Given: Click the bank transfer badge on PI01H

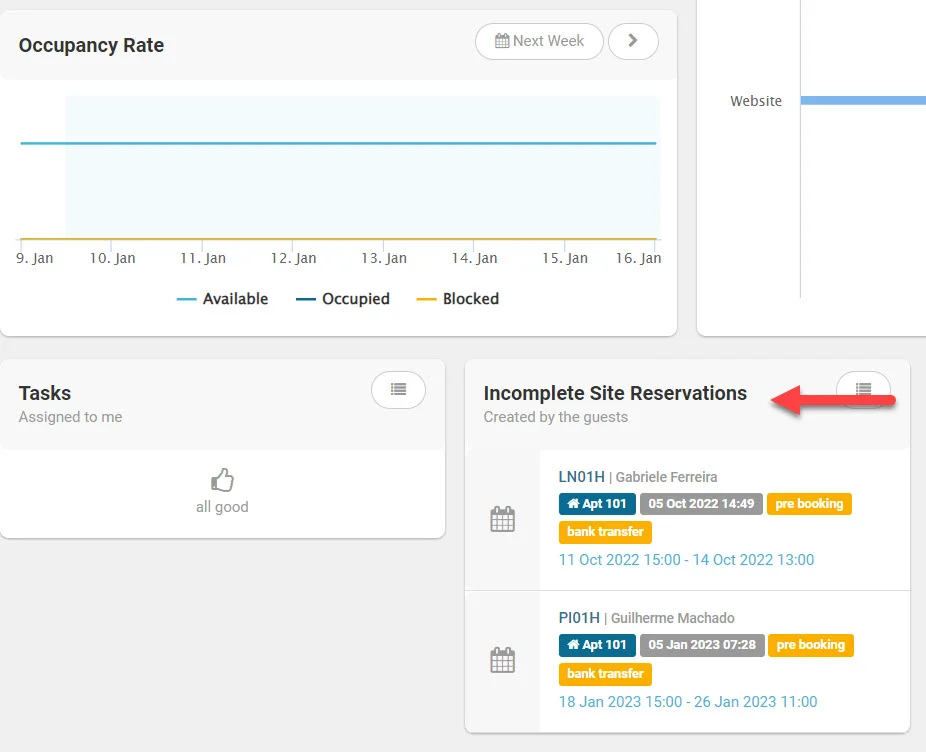Looking at the screenshot, I should [x=605, y=674].
